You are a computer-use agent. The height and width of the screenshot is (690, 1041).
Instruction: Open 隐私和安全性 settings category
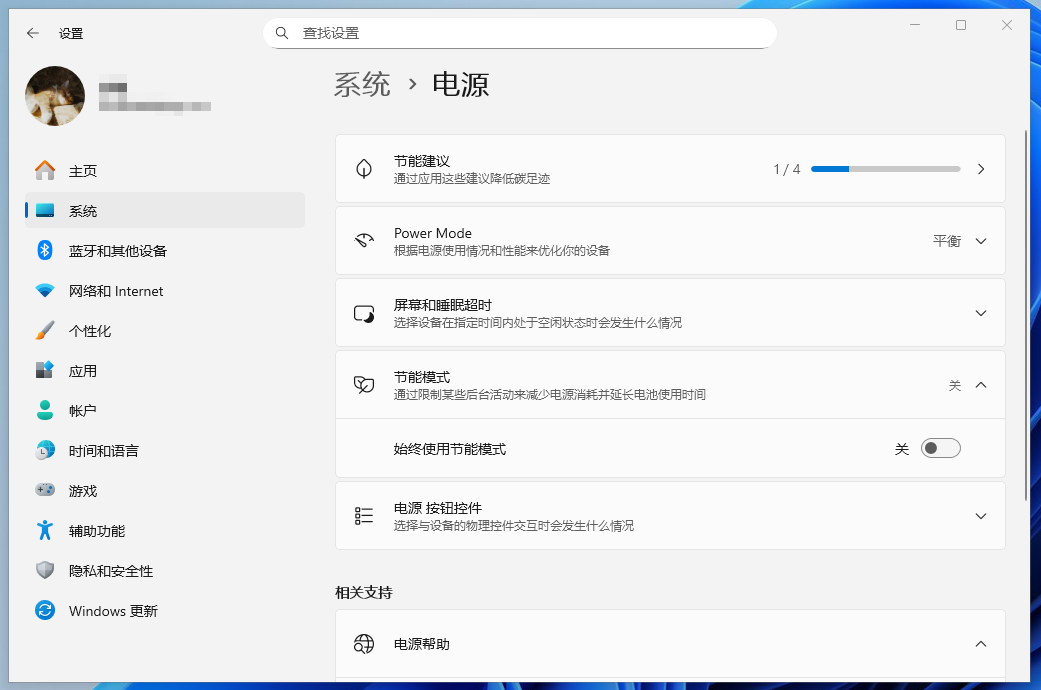pos(165,570)
